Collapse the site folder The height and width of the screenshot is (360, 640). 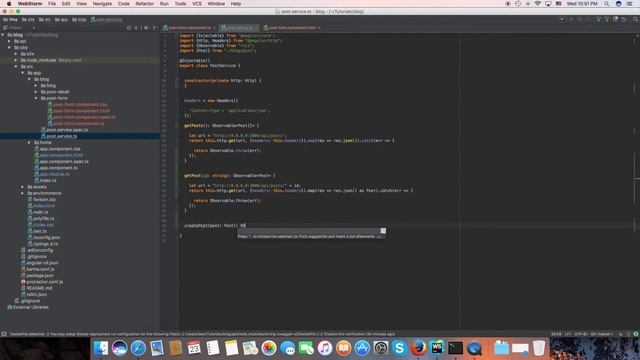pyautogui.click(x=10, y=47)
